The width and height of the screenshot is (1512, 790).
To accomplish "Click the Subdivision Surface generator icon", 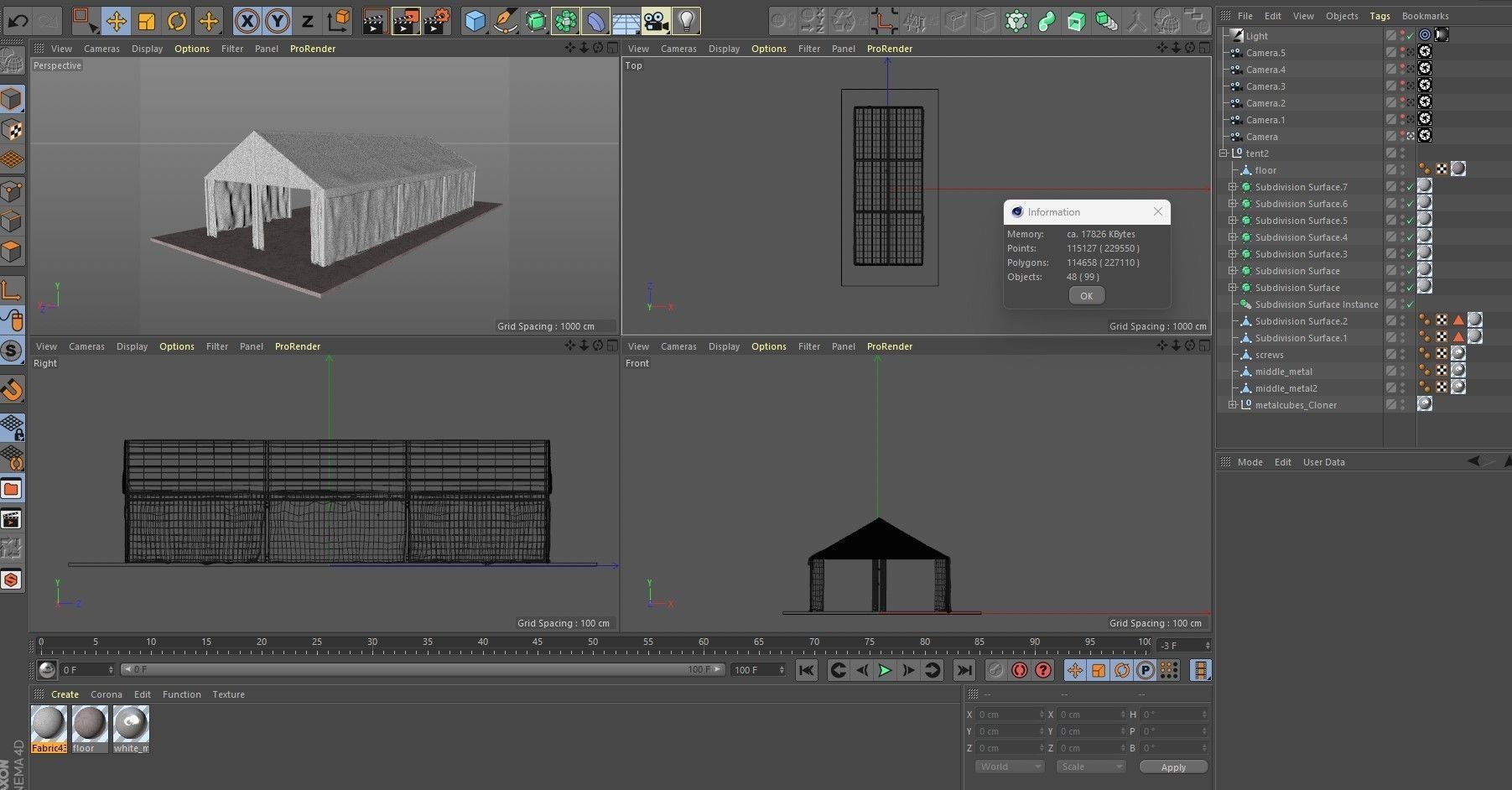I will tap(536, 20).
